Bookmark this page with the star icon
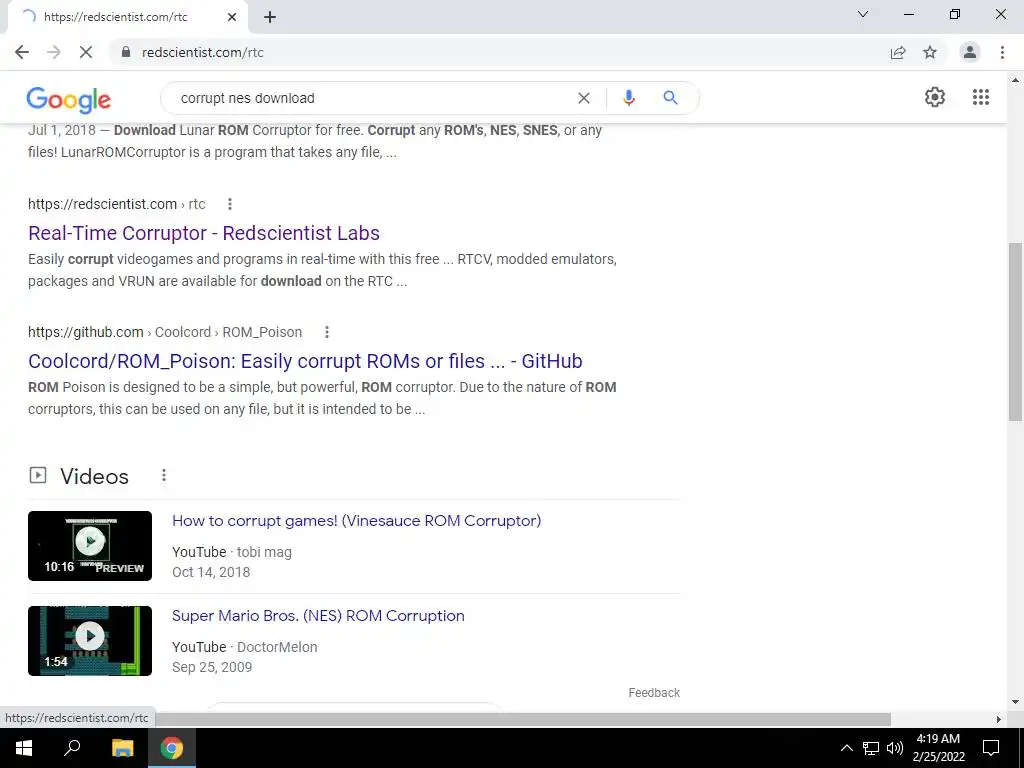This screenshot has height=768, width=1024. click(x=930, y=52)
